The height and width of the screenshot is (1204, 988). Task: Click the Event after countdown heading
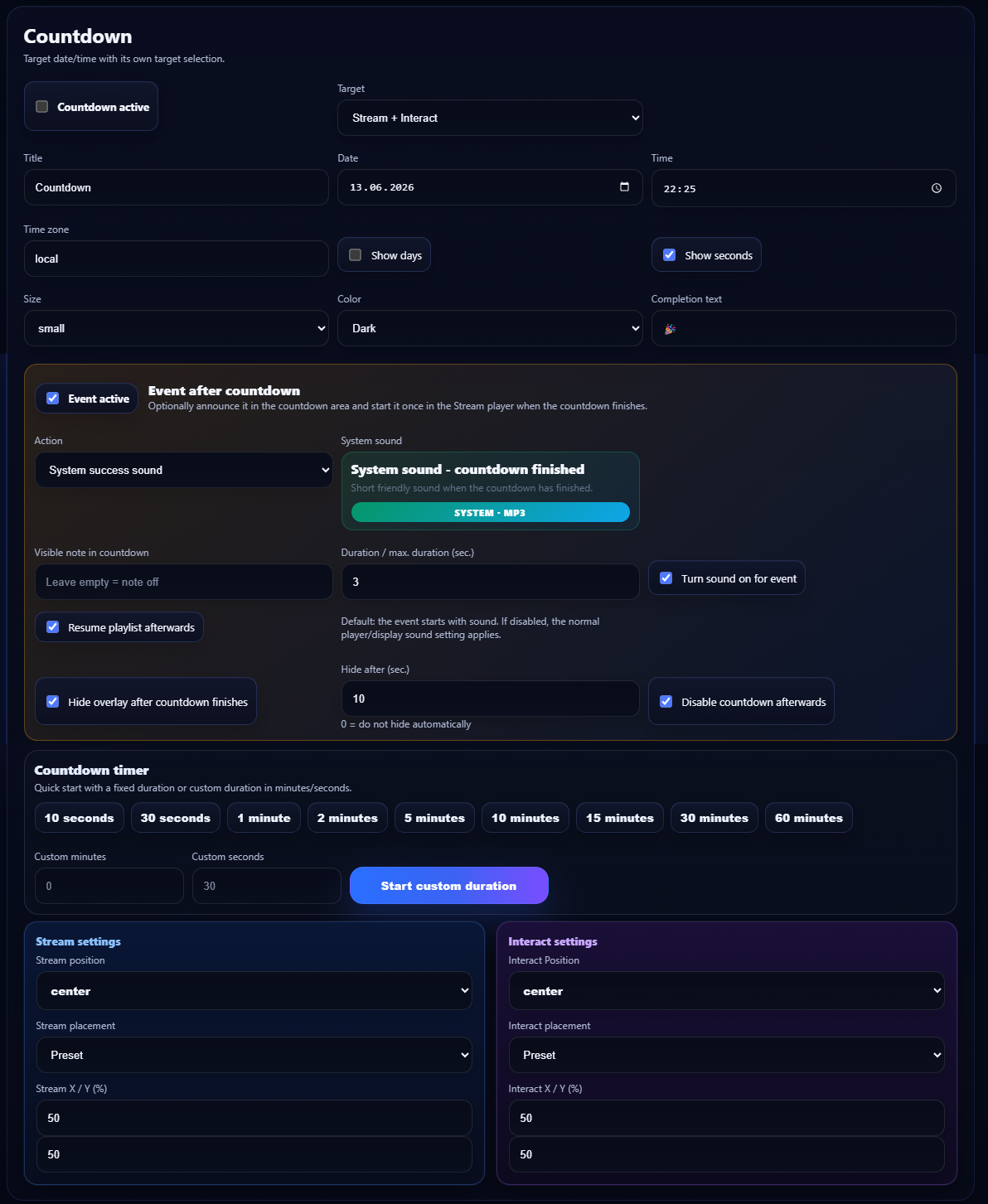(x=224, y=390)
